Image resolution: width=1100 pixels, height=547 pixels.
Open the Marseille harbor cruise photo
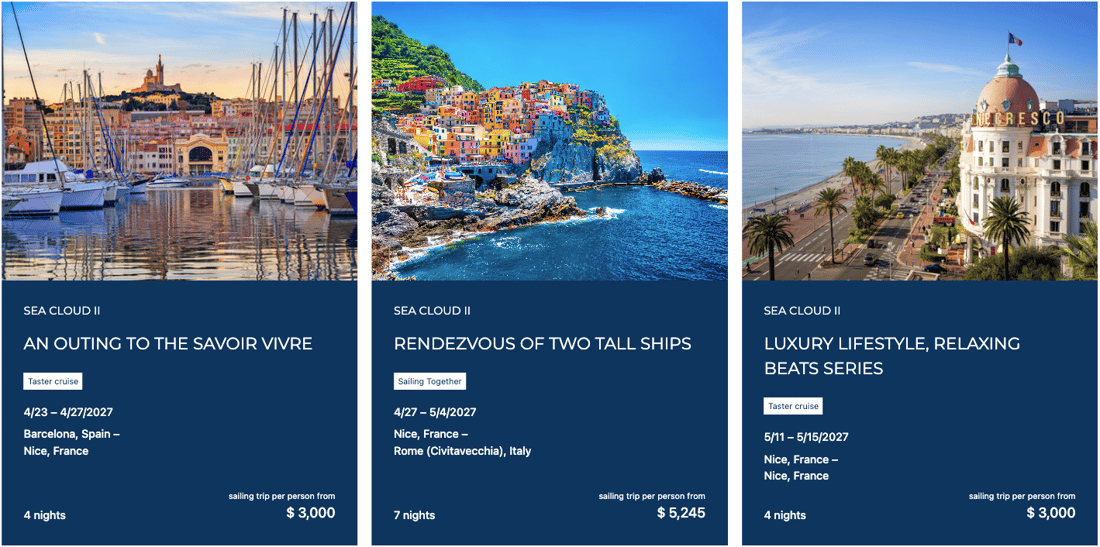click(179, 141)
